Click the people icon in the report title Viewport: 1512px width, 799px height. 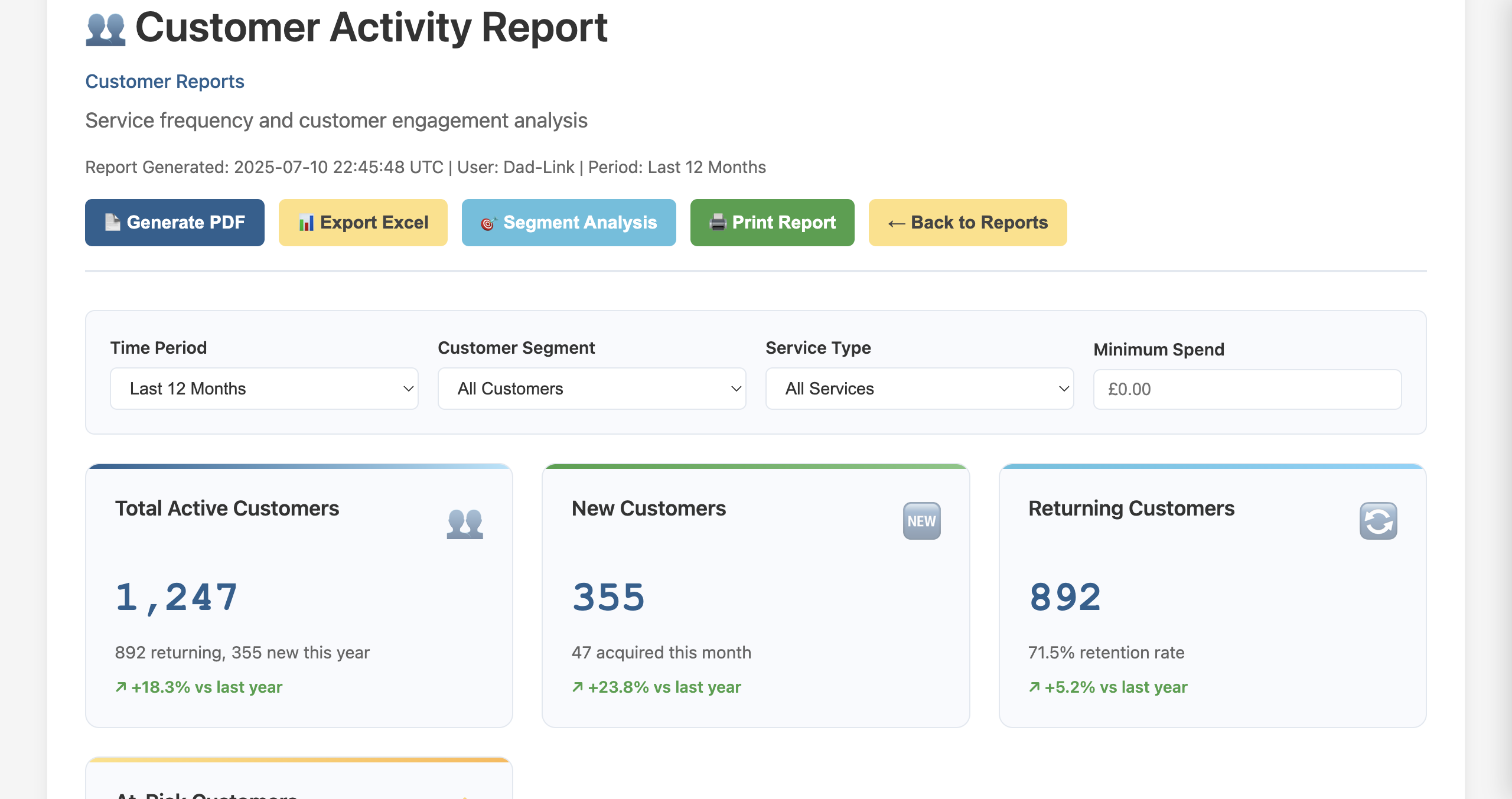pyautogui.click(x=105, y=28)
